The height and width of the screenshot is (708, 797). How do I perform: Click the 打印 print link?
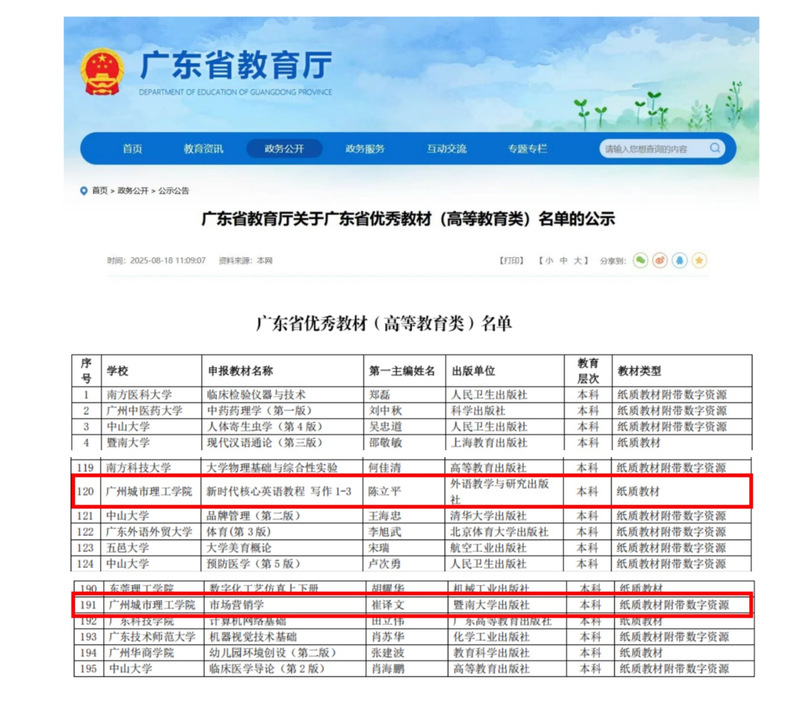[511, 260]
